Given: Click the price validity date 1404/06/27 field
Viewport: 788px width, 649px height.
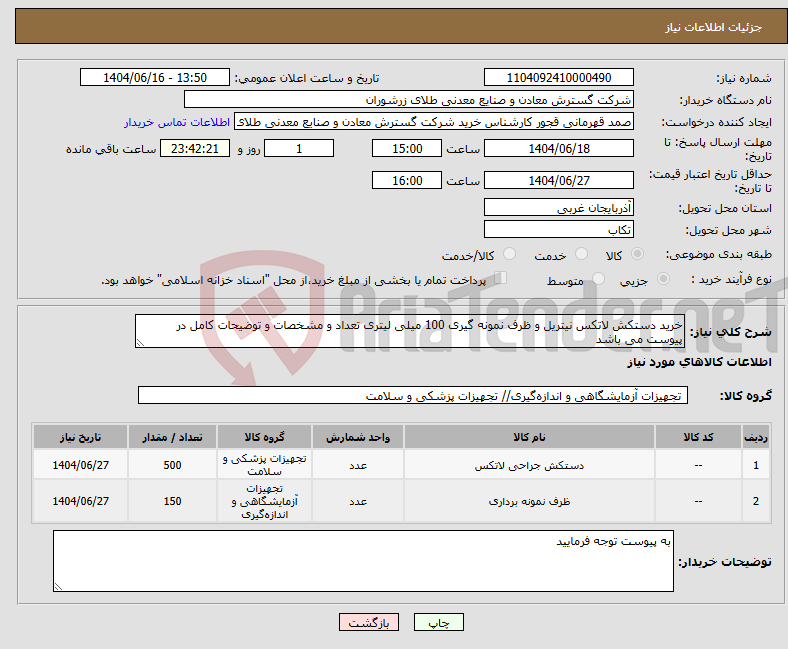Looking at the screenshot, I should click(558, 180).
